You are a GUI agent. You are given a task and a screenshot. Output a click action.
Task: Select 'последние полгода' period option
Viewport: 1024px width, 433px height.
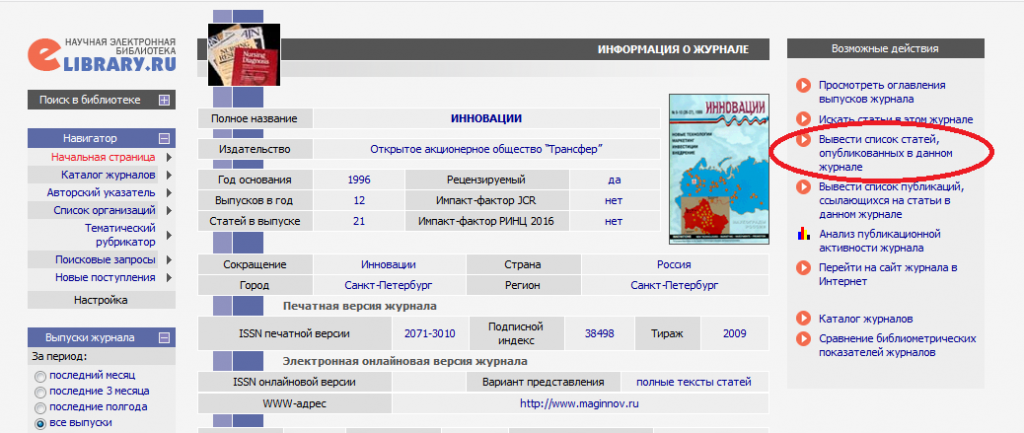click(40, 408)
